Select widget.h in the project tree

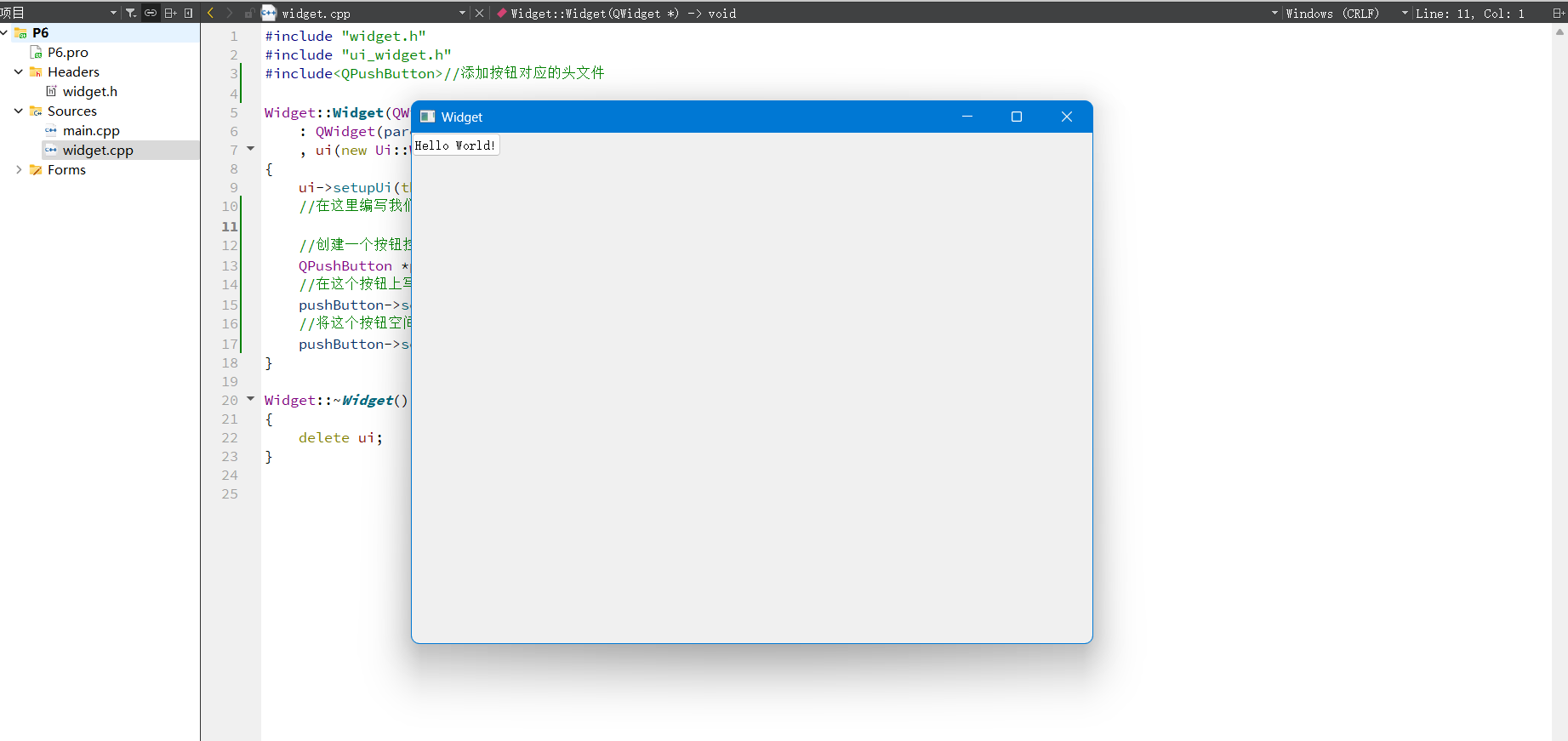point(90,91)
